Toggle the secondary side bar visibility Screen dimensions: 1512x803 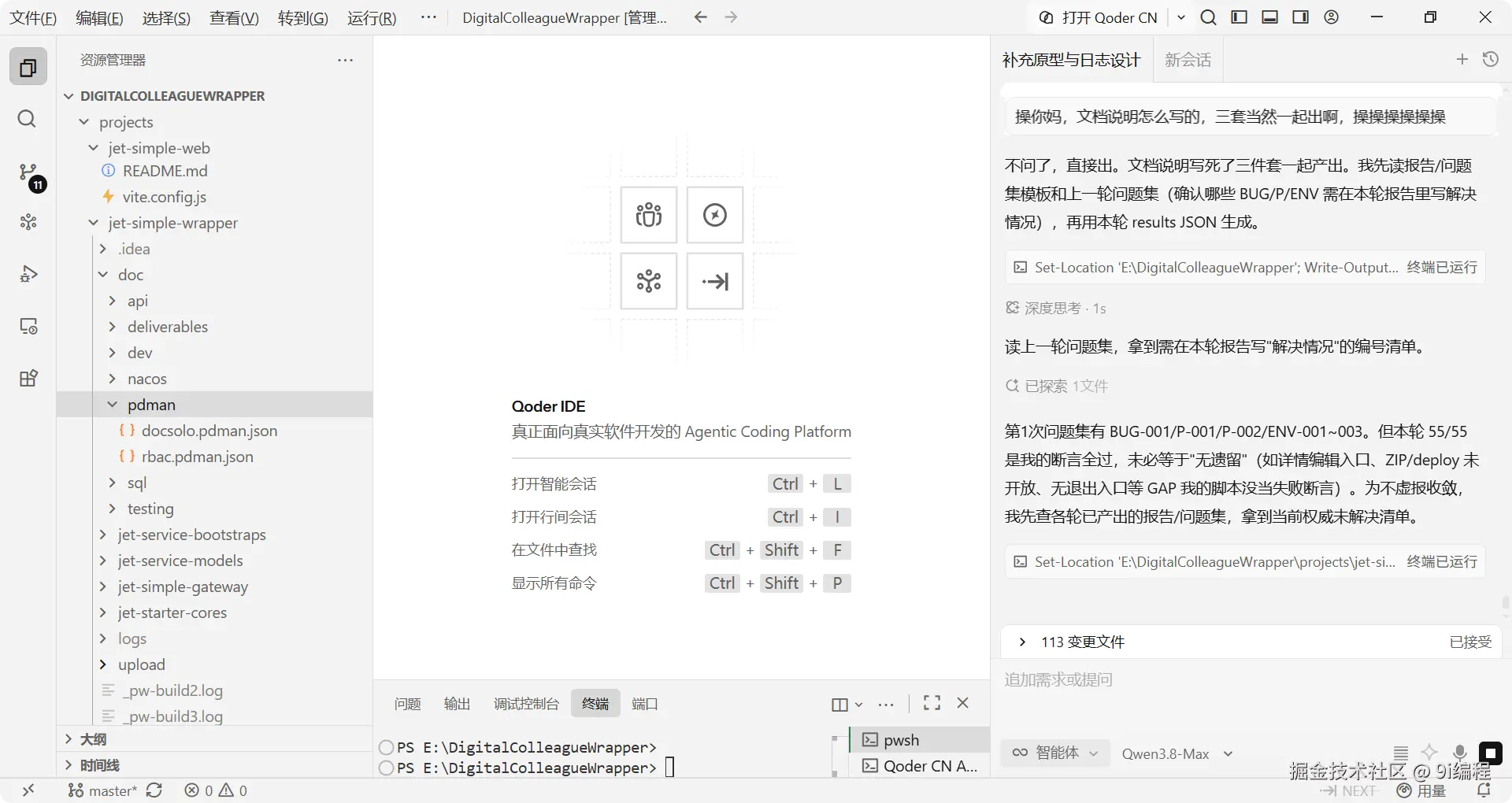[1301, 17]
